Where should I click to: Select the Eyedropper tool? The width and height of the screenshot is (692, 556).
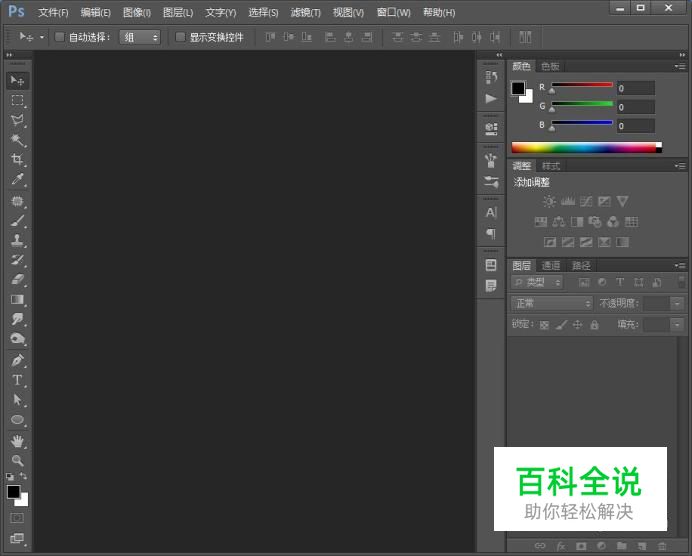(x=17, y=180)
